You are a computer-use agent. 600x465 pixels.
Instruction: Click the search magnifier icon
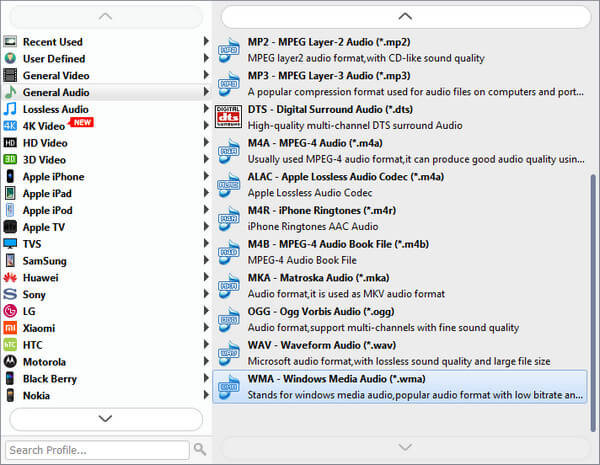(200, 450)
